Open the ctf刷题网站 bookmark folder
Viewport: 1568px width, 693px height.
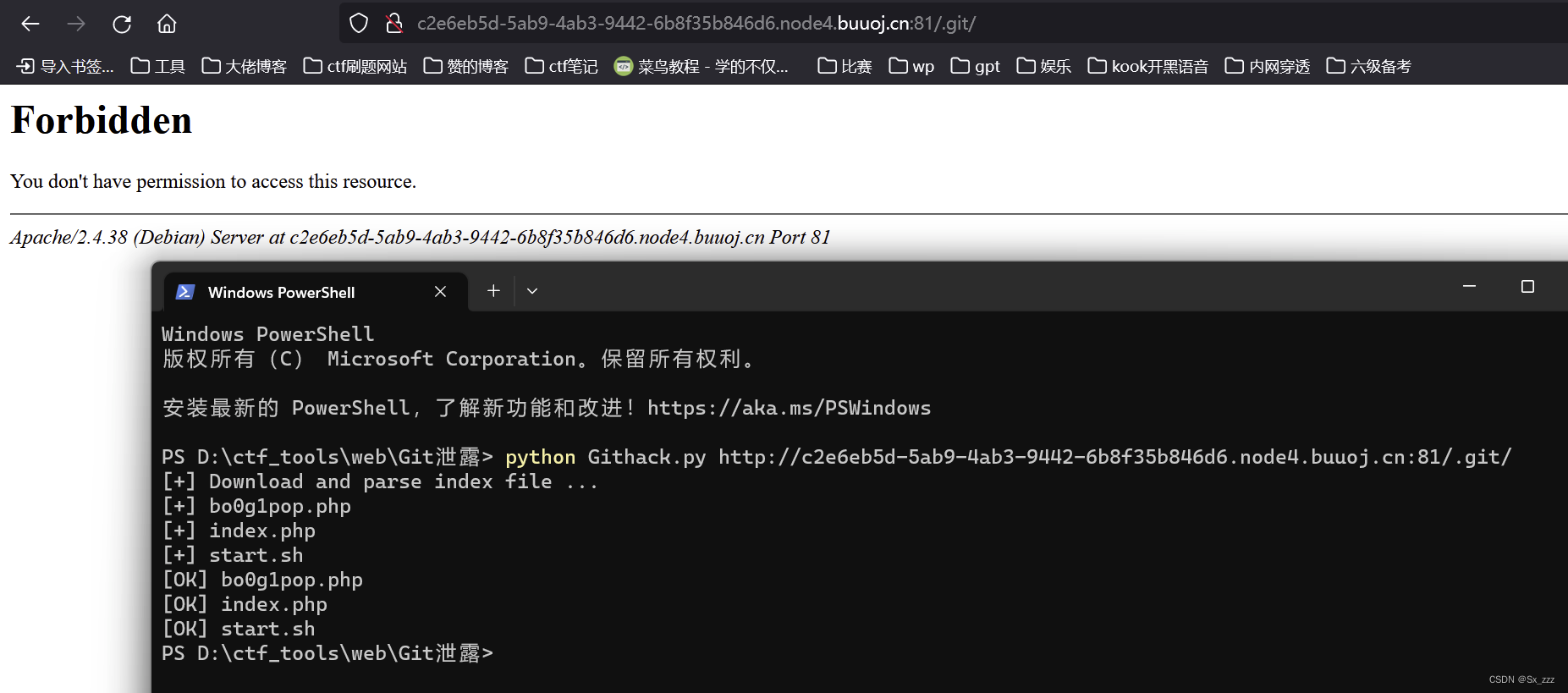[355, 66]
